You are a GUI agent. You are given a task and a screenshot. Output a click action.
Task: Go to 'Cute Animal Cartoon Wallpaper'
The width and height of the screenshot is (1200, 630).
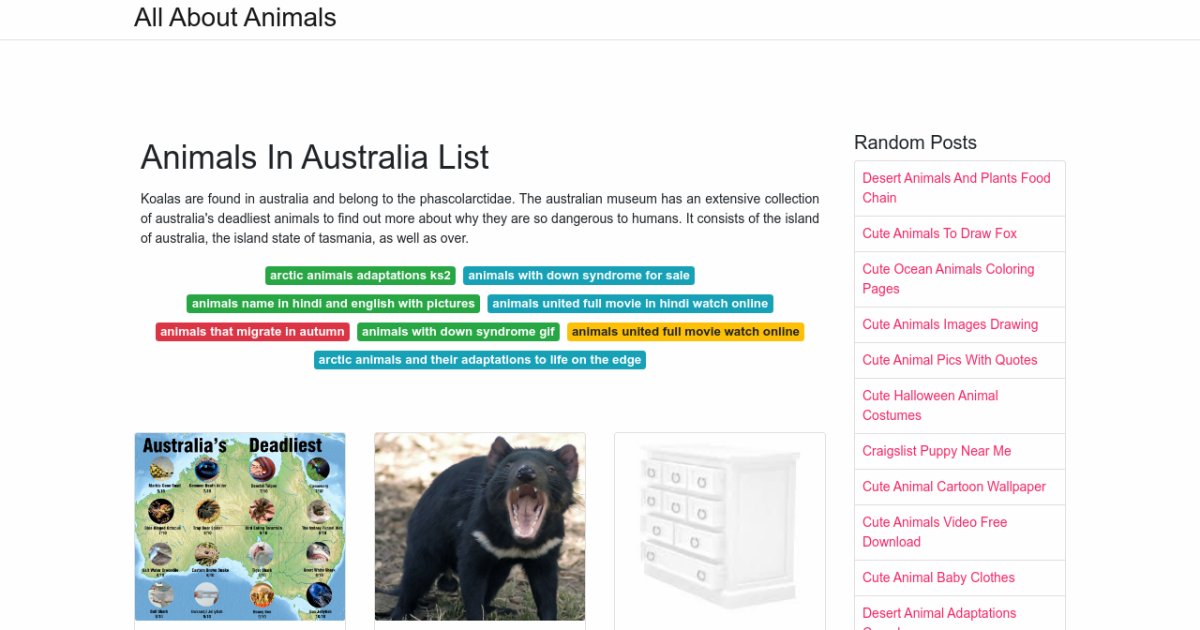coord(954,487)
